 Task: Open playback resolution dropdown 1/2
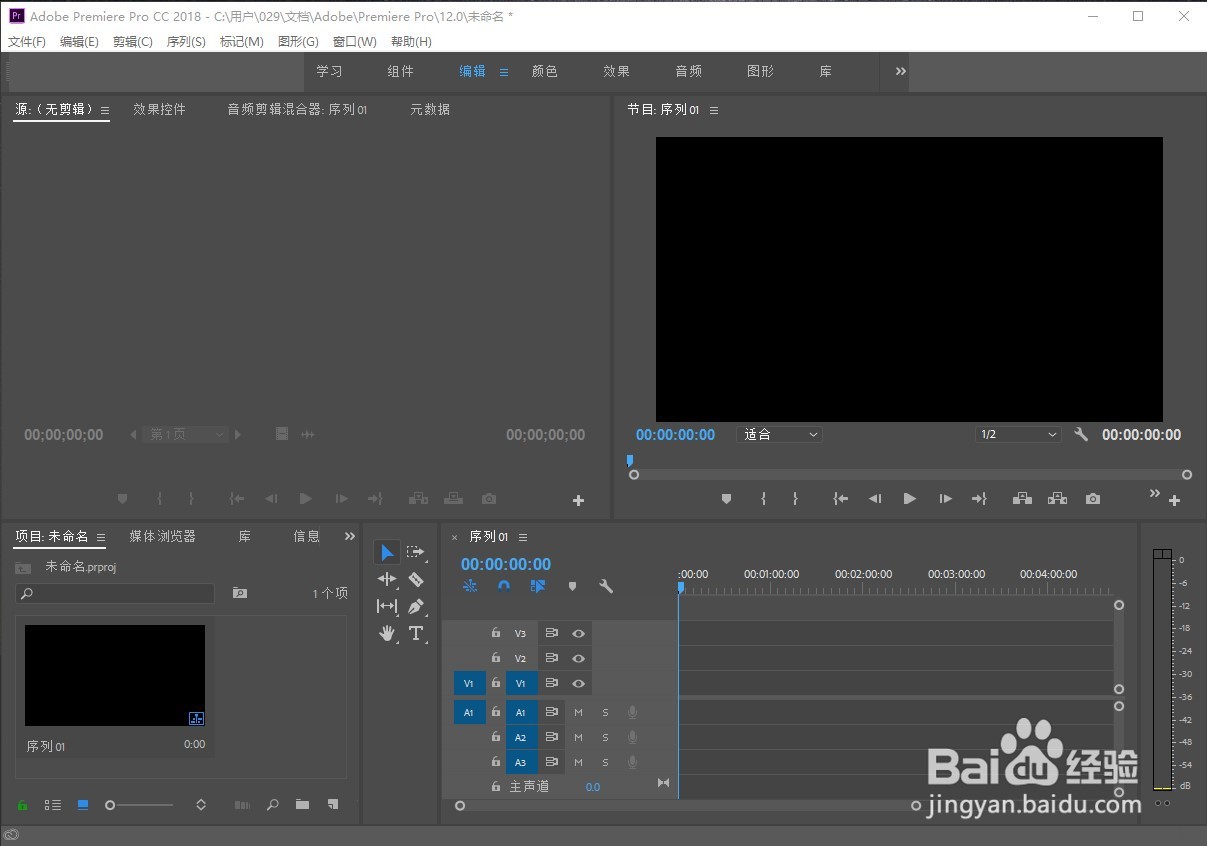point(1018,435)
